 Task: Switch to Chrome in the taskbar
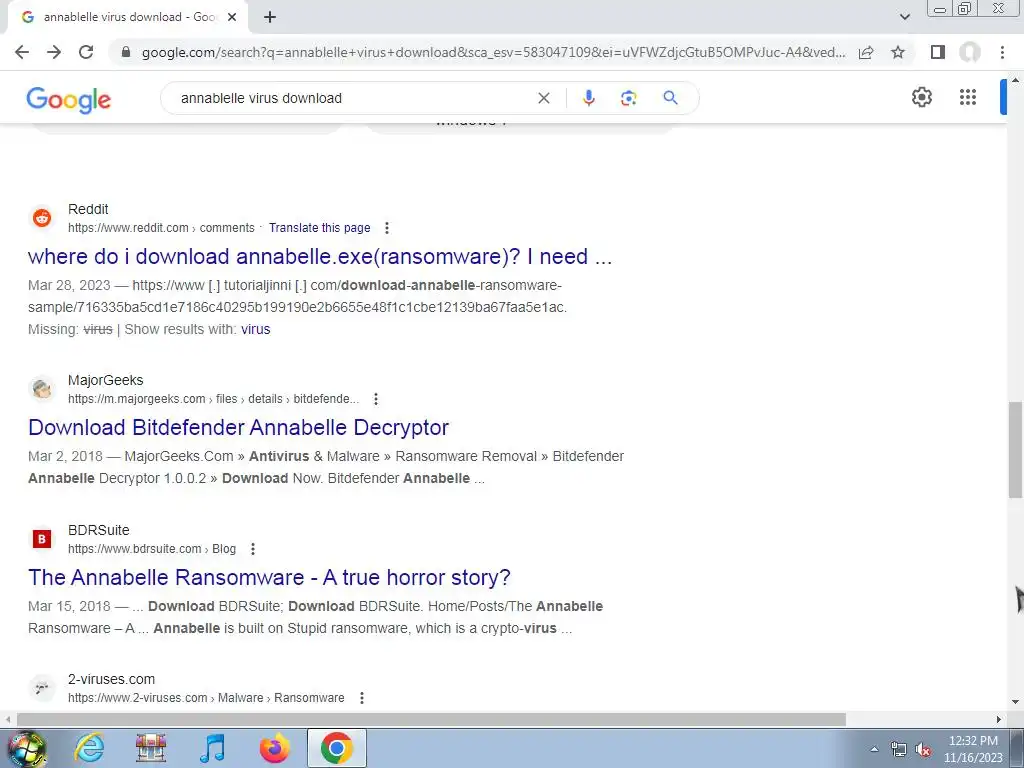tap(336, 748)
